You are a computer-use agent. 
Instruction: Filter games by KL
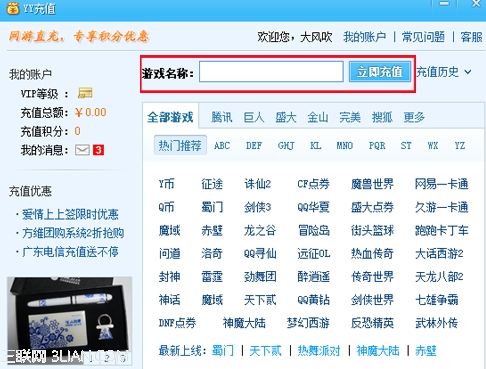pos(315,146)
